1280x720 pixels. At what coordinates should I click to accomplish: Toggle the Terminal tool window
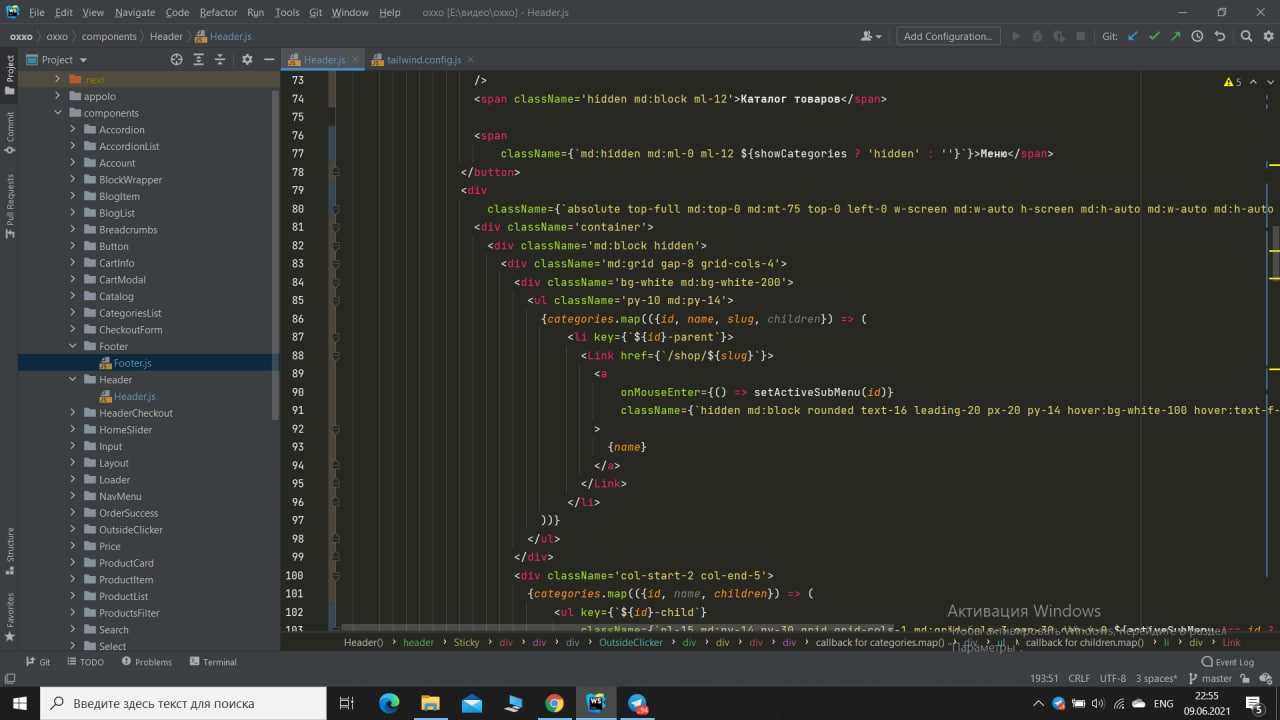coord(212,662)
